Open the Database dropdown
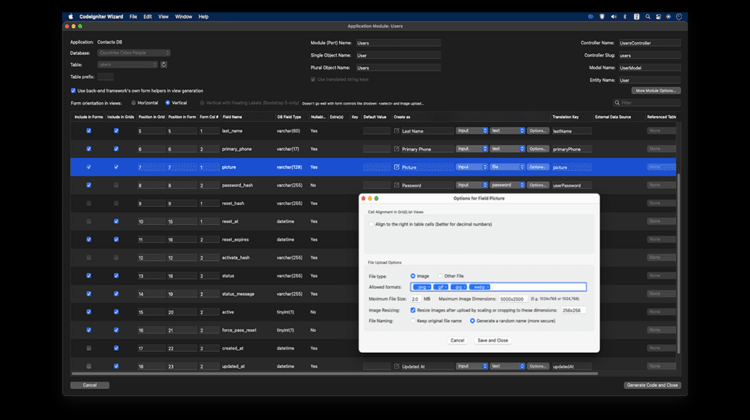 134,53
